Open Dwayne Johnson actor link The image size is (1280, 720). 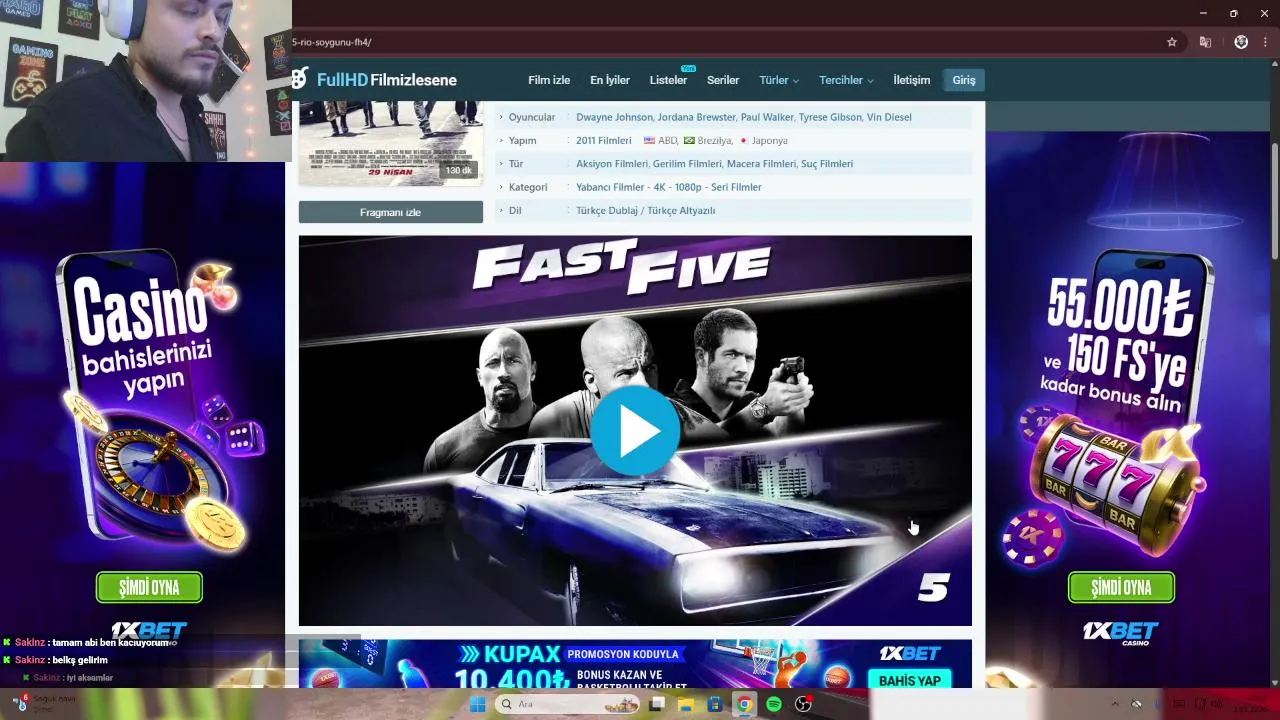tap(614, 117)
